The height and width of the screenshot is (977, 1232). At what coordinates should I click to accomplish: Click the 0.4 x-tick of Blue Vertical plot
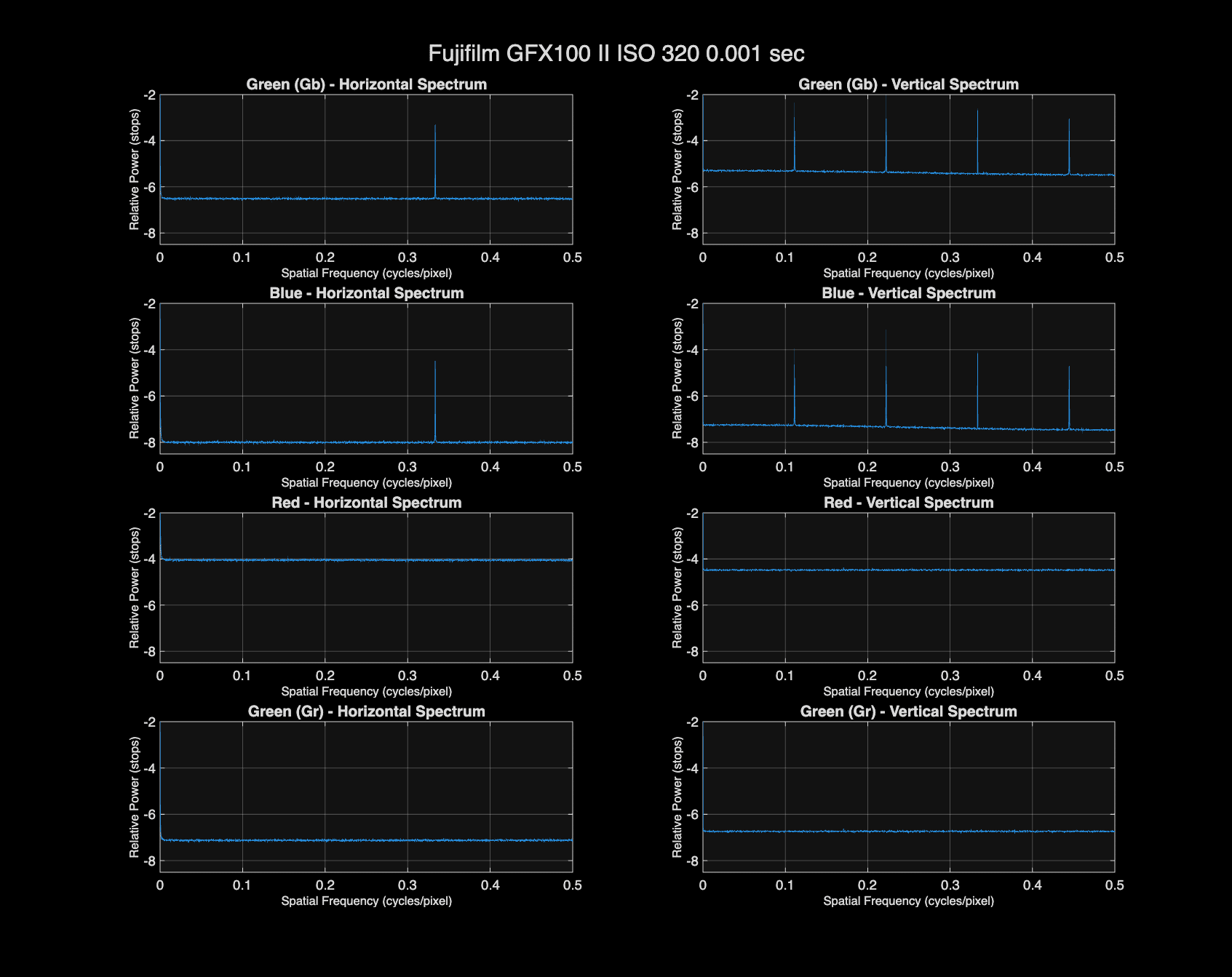point(1033,467)
